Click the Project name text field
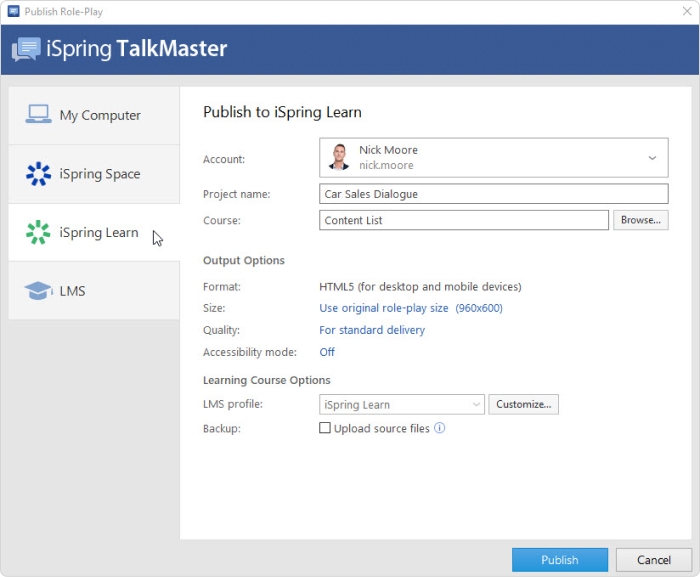Image resolution: width=700 pixels, height=577 pixels. (493, 194)
